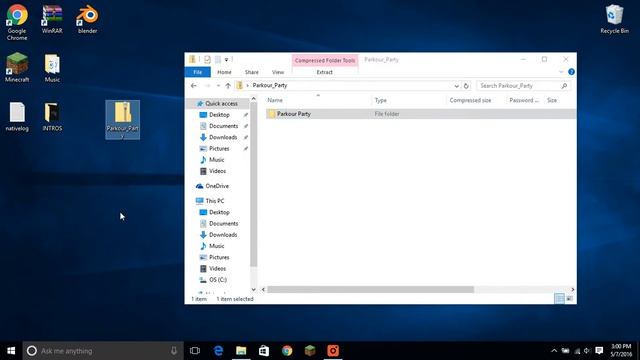Open the Share ribbon tab
640x360 pixels.
251,72
